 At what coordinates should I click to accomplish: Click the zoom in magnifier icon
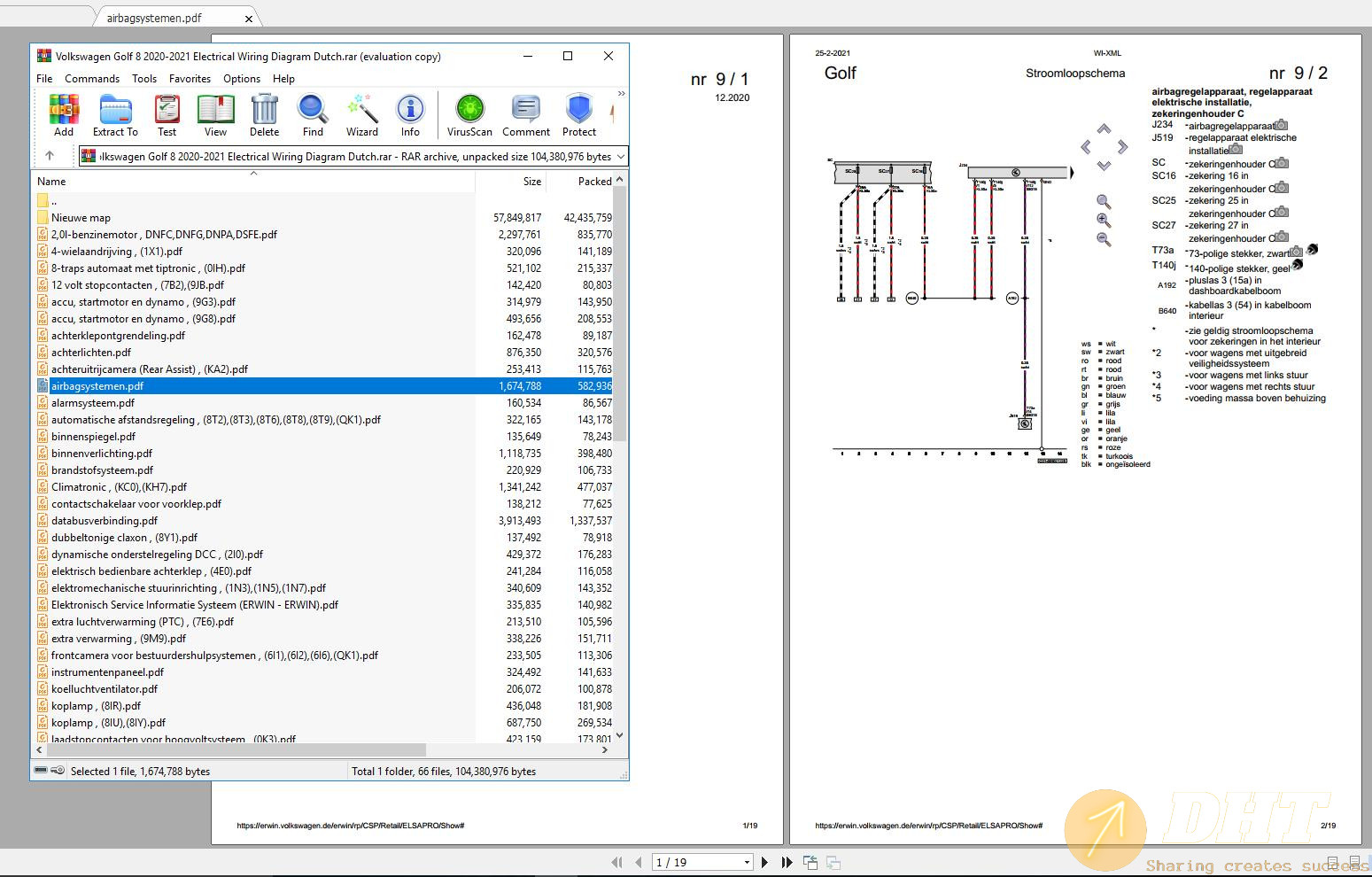click(x=1104, y=221)
